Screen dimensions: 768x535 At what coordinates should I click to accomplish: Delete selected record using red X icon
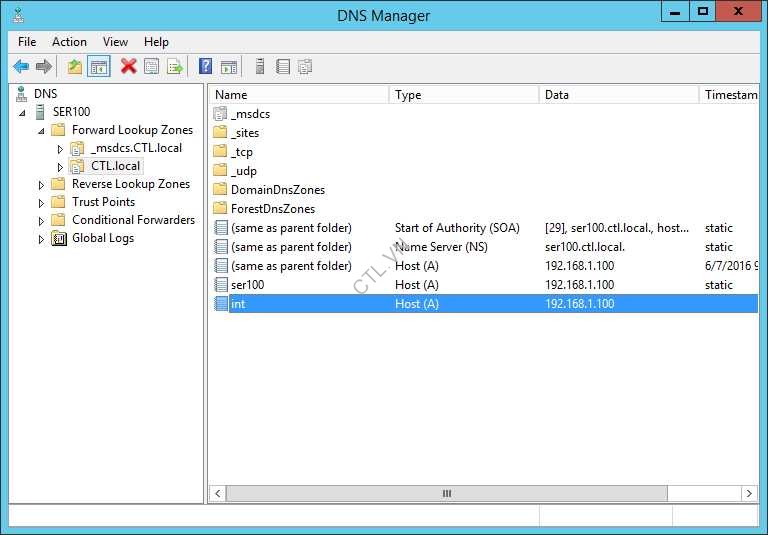[128, 66]
